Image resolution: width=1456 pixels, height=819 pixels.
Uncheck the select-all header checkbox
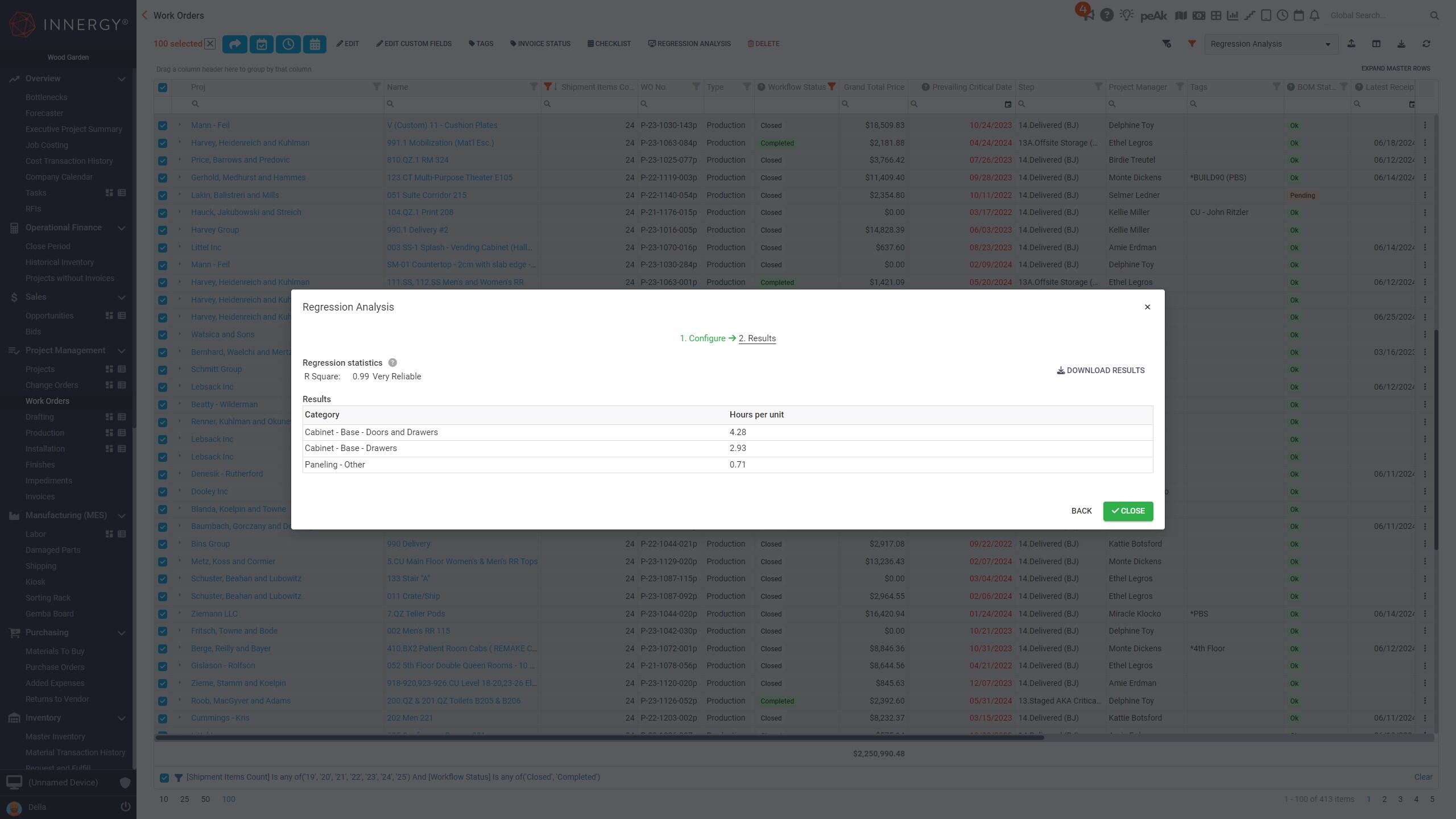click(x=163, y=87)
